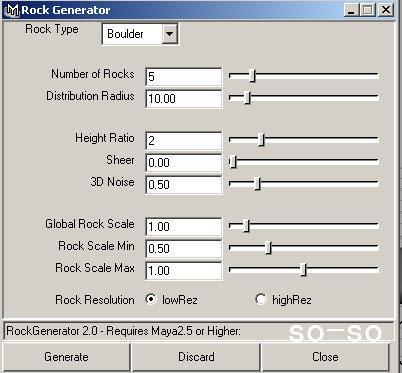Image resolution: width=402 pixels, height=373 pixels.
Task: Click the Maya icon in title bar
Action: [x=12, y=10]
